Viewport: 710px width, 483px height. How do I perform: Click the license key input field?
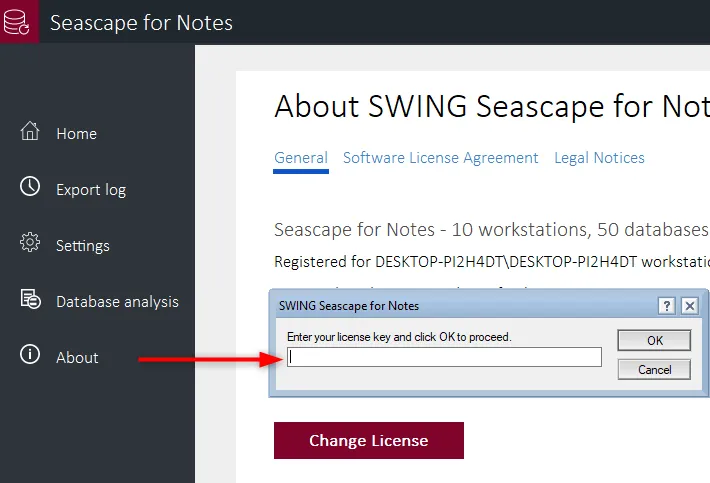[444, 357]
